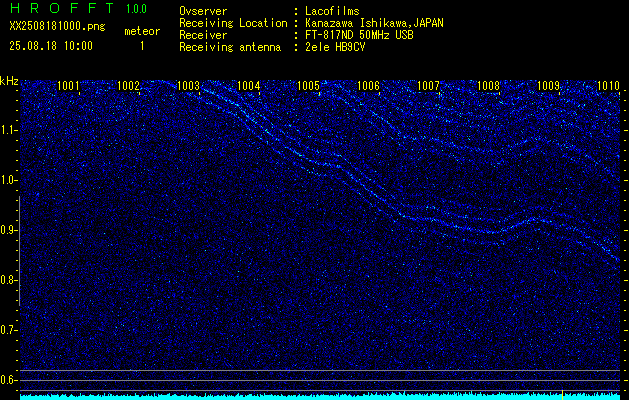
Task: Click the 1.1 kHz frequency label
Action: pos(8,130)
